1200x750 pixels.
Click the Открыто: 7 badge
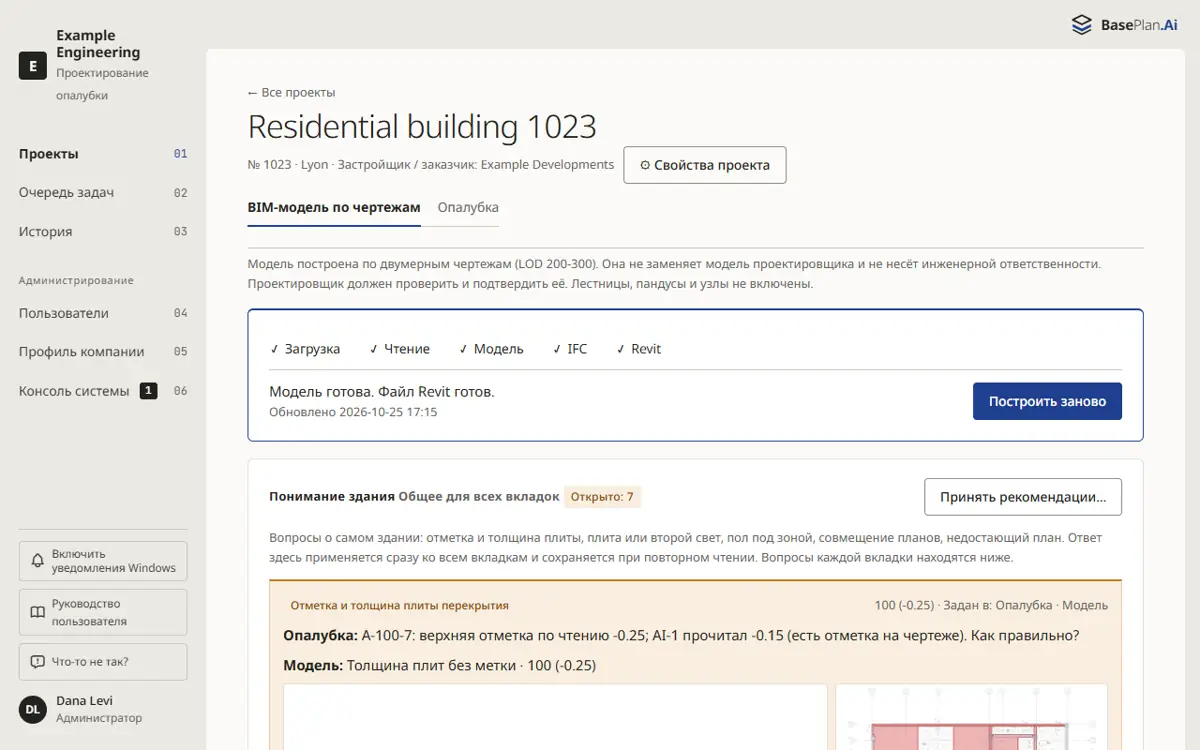603,497
